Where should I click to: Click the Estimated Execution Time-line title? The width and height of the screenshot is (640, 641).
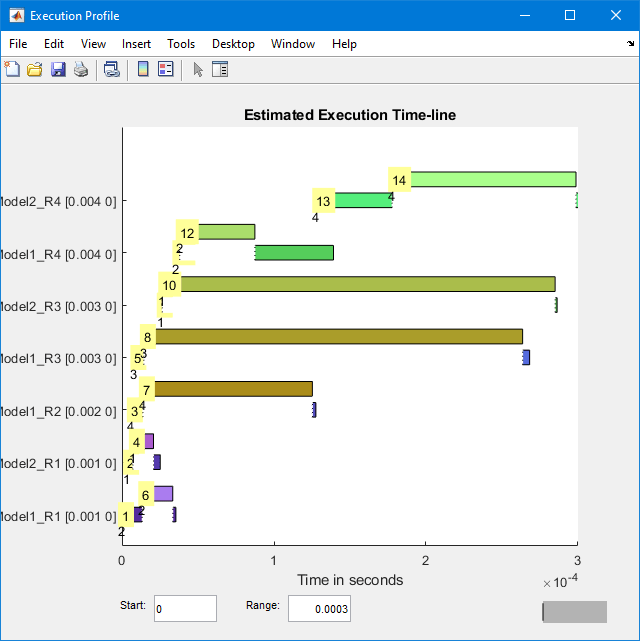pyautogui.click(x=350, y=115)
